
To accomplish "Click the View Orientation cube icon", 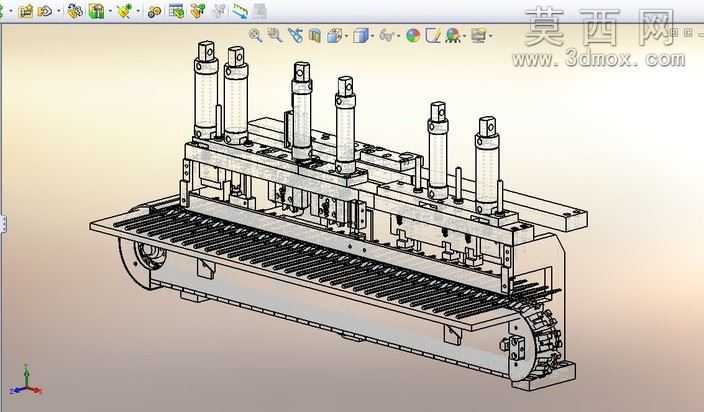I will click(x=334, y=35).
